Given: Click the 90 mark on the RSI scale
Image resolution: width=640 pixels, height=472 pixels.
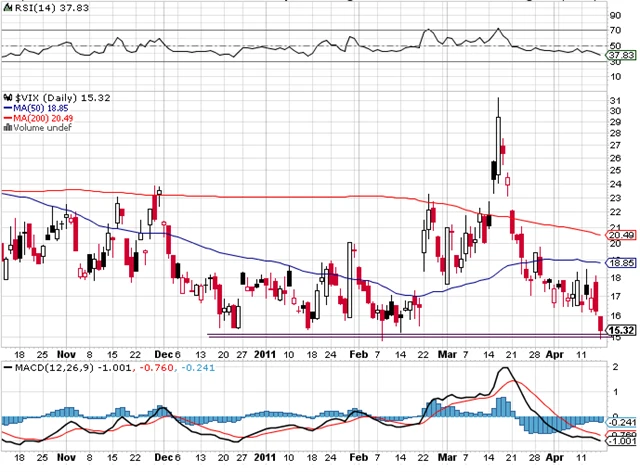Looking at the screenshot, I should (615, 16).
